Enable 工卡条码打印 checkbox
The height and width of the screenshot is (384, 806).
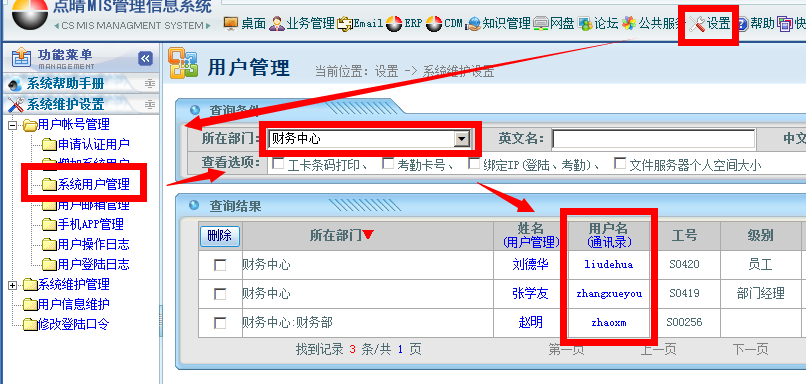pyautogui.click(x=278, y=163)
